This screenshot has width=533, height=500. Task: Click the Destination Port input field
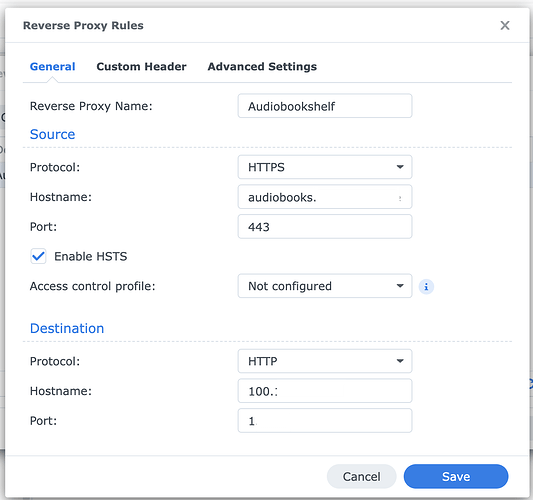tap(325, 420)
